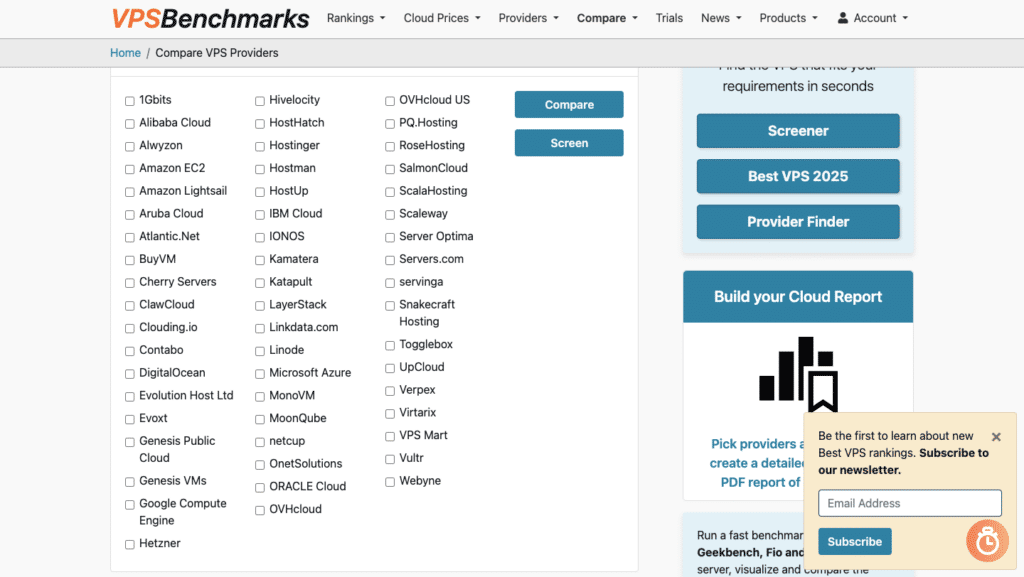Select the ORACLE Cloud checkbox

click(260, 488)
